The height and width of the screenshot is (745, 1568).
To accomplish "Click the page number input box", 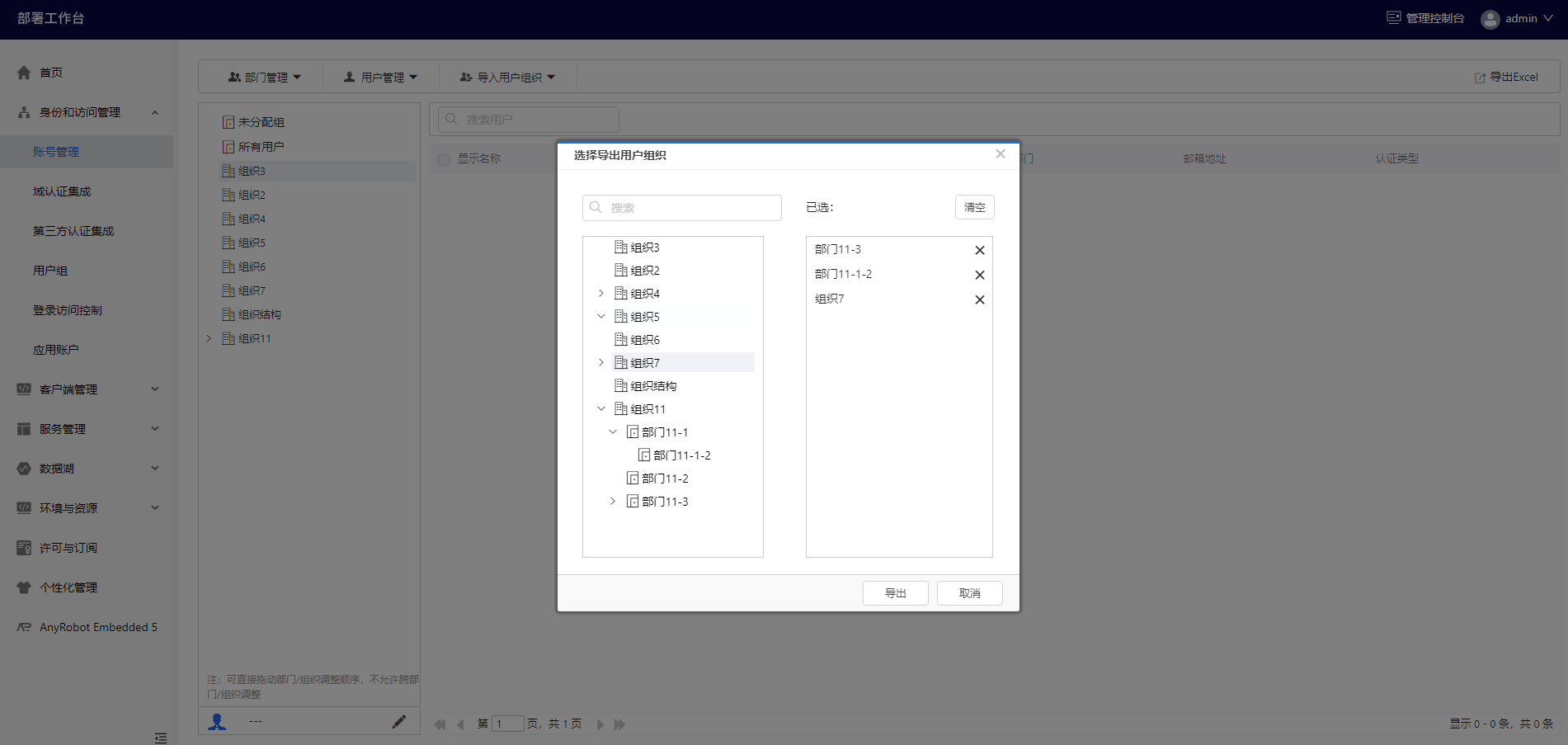I will [x=508, y=724].
